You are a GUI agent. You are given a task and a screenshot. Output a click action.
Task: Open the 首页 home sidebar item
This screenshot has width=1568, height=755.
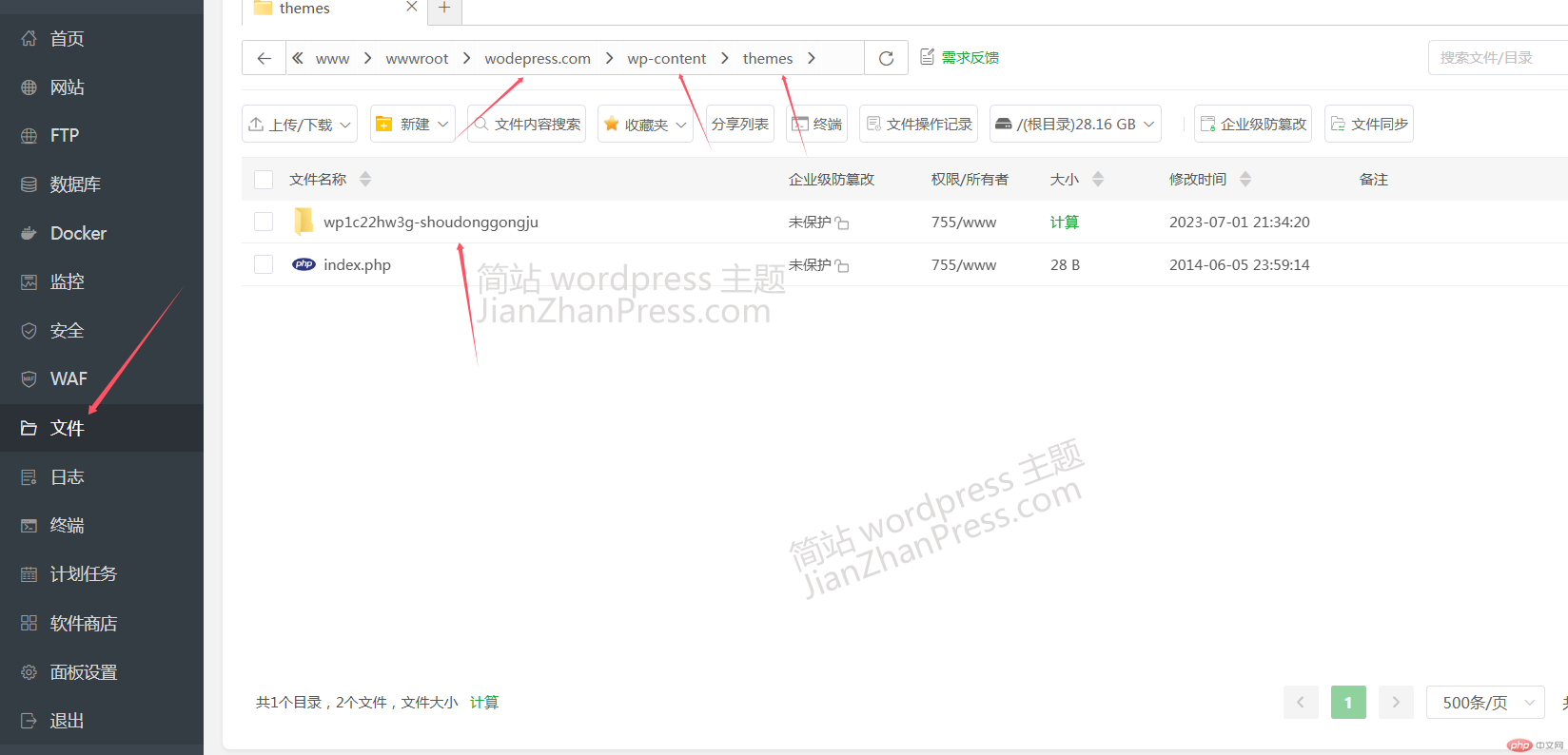(x=102, y=38)
